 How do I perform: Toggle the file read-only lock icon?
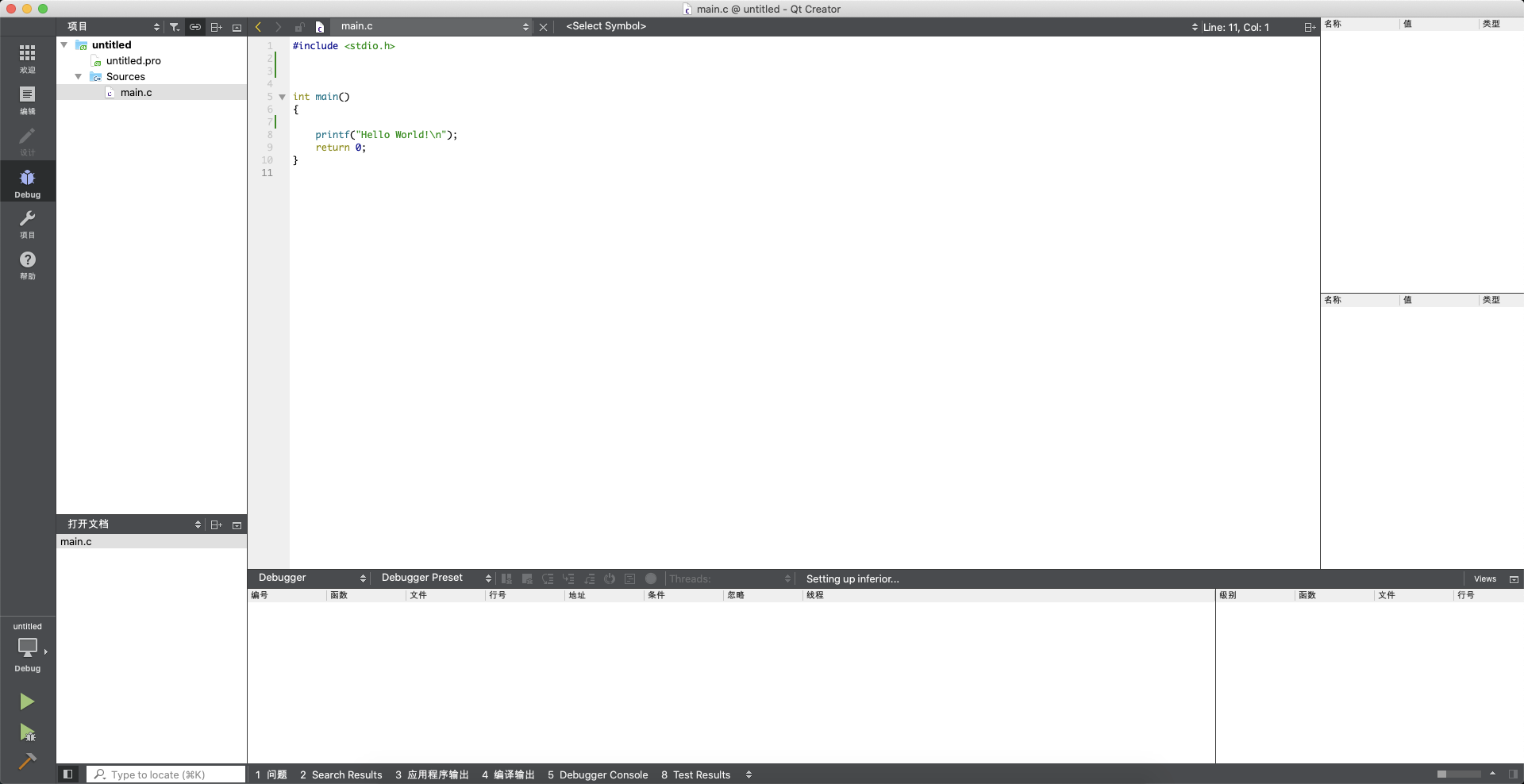299,27
